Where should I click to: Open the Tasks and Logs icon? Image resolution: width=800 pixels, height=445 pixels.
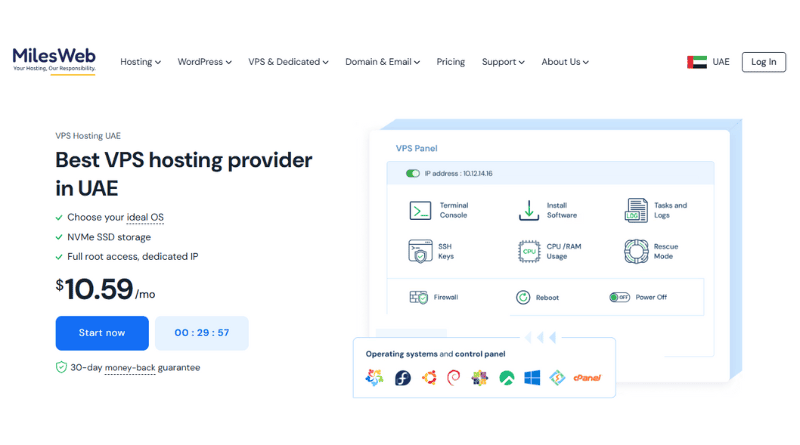(636, 210)
